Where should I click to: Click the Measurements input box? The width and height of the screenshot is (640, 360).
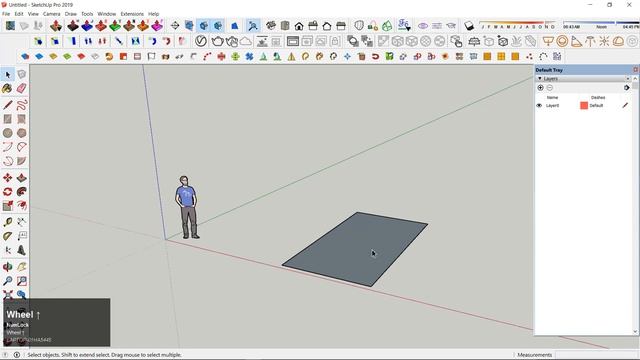(596, 355)
